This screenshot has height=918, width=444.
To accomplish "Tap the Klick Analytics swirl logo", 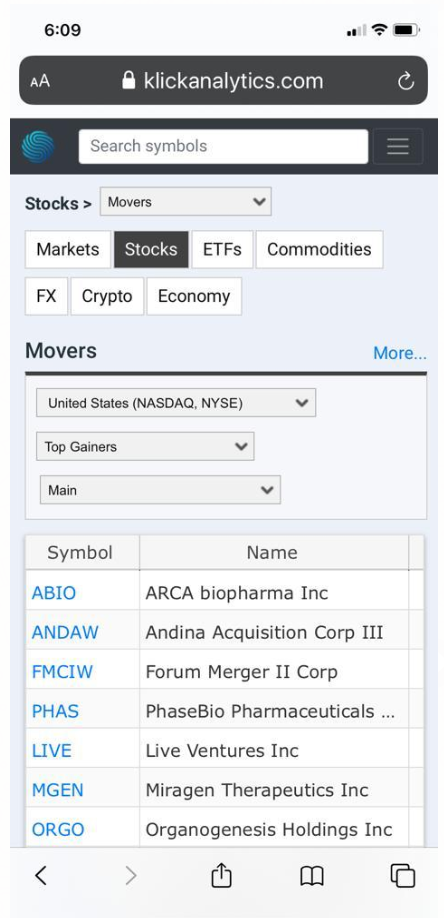I will [38, 146].
